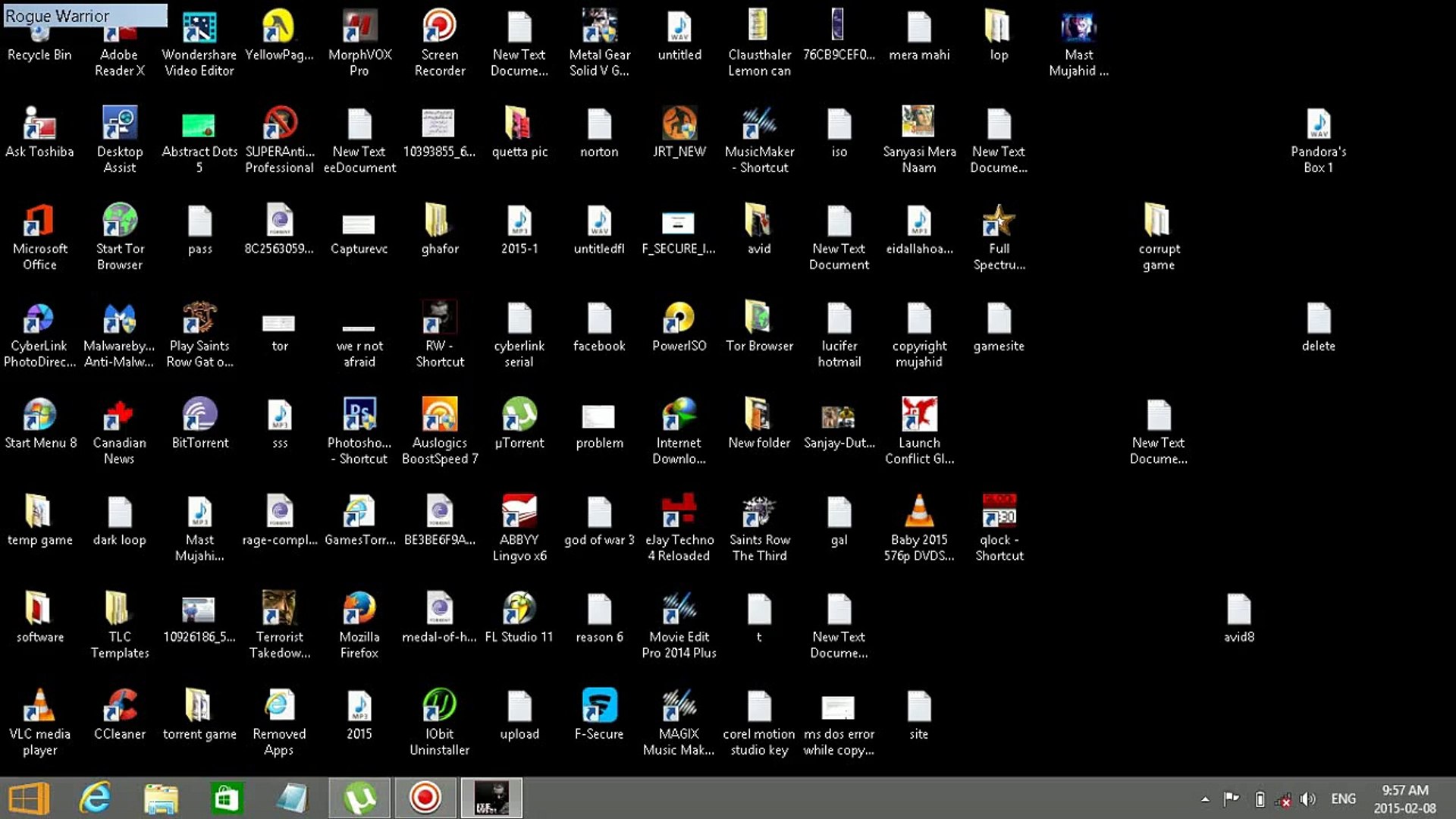
Task: Change the ENG input language
Action: click(x=1343, y=799)
